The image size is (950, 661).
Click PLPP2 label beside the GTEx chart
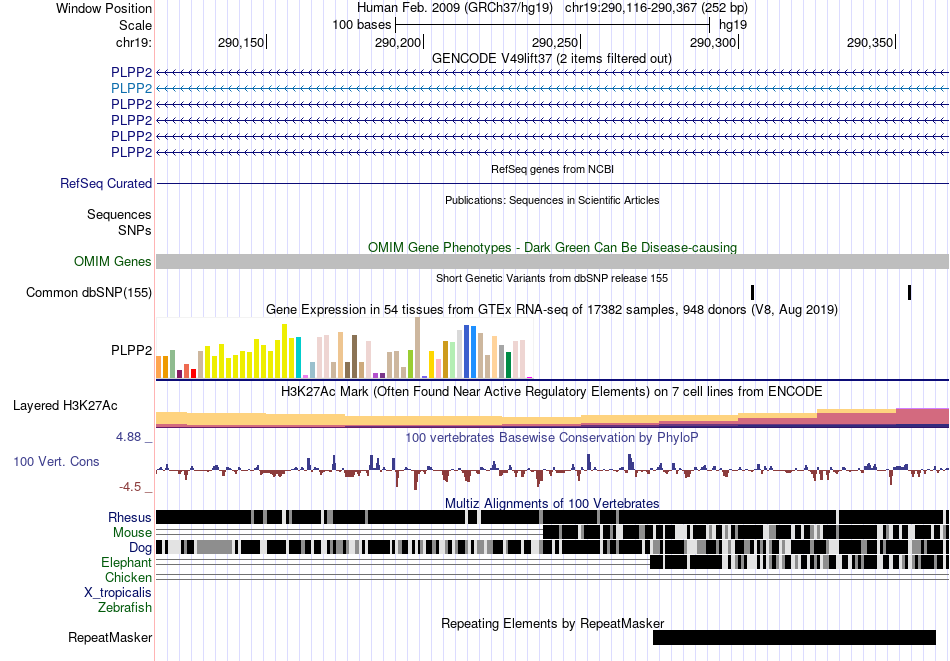click(x=131, y=350)
